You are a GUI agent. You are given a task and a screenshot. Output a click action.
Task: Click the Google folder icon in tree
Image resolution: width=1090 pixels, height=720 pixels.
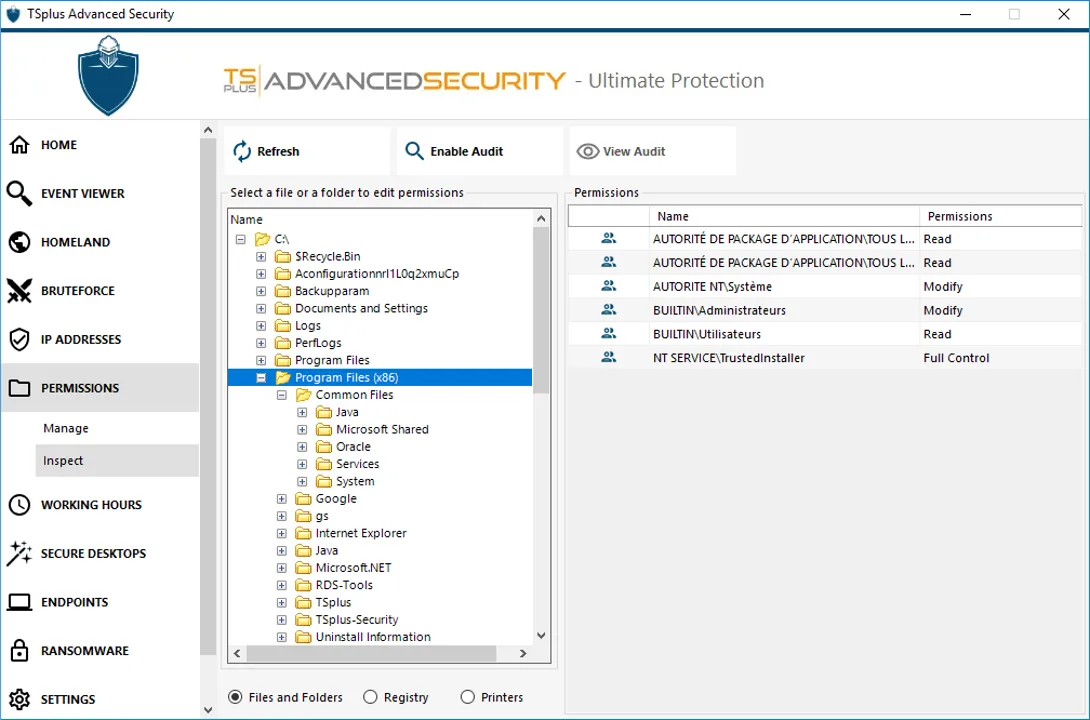coord(303,499)
